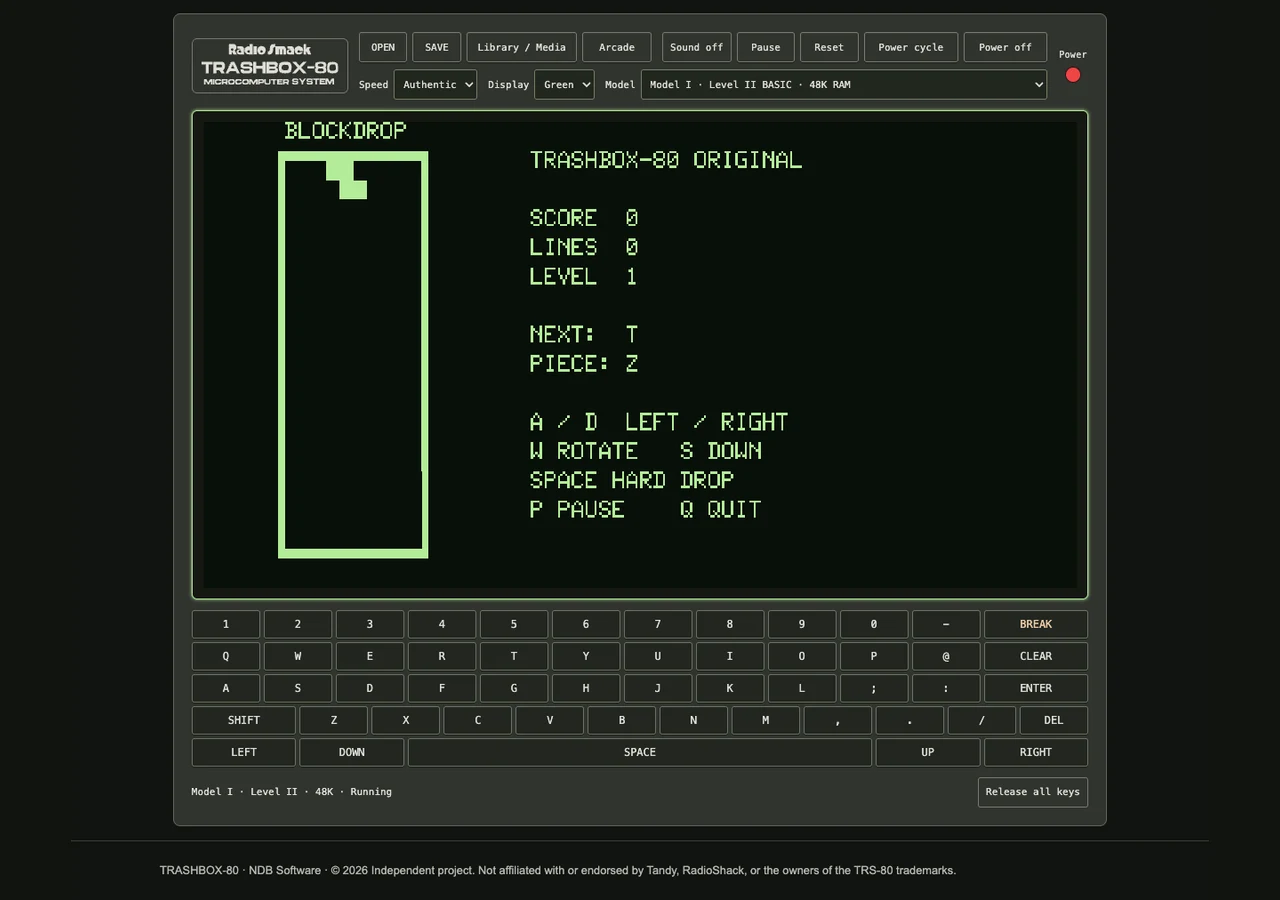The width and height of the screenshot is (1280, 900).
Task: Open the Arcade menu
Action: [617, 47]
